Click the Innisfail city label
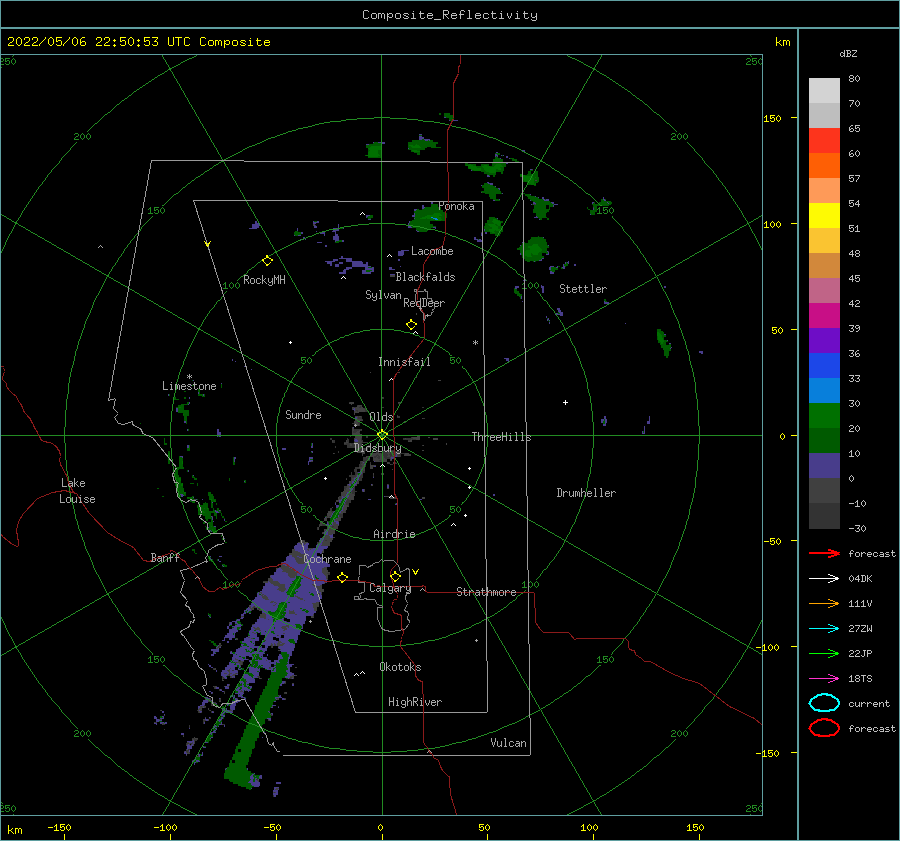 click(404, 362)
